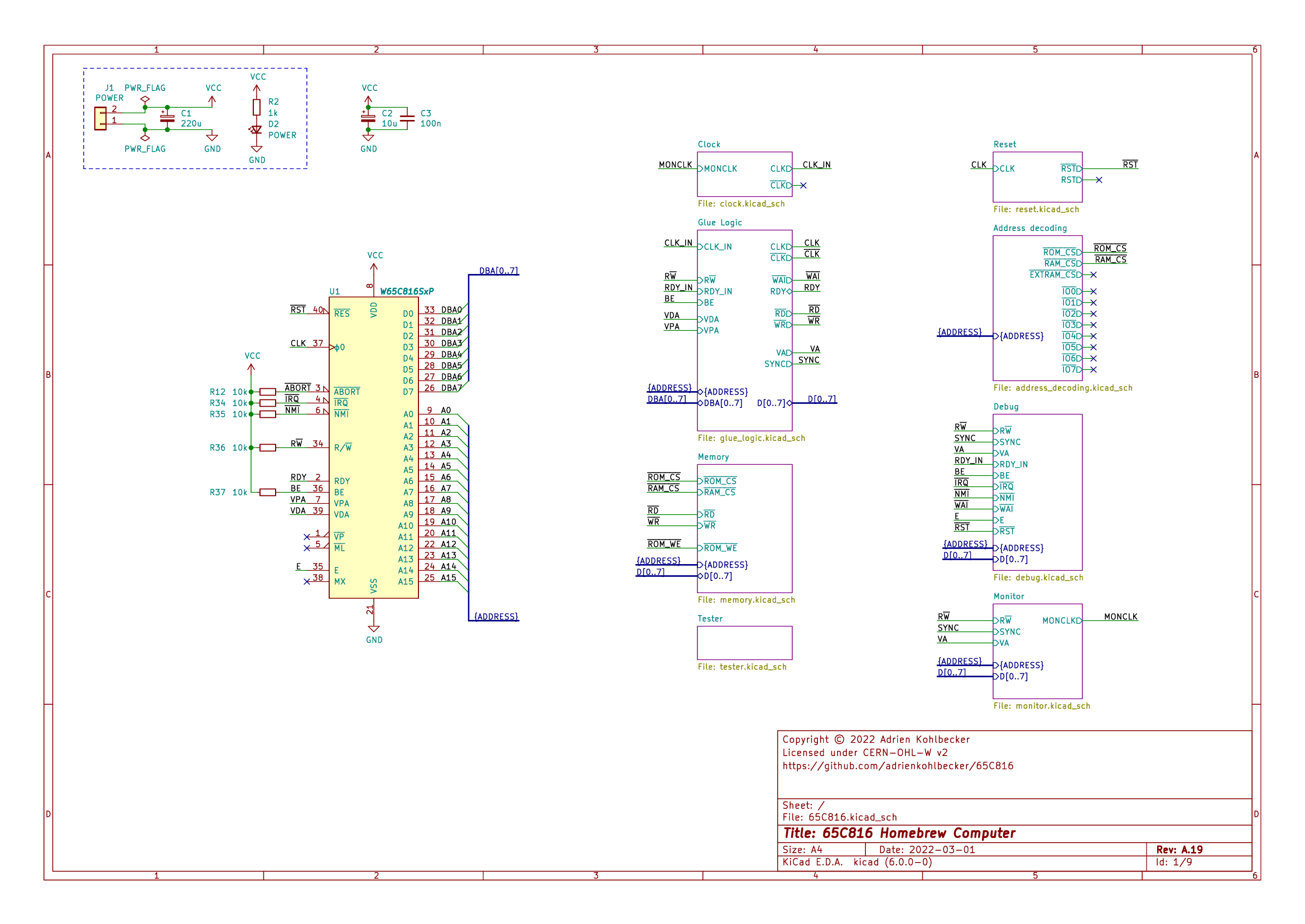Screen dimensions: 1305x924
Task: Open the Glue Logic hierarchical sheet
Action: 744,330
